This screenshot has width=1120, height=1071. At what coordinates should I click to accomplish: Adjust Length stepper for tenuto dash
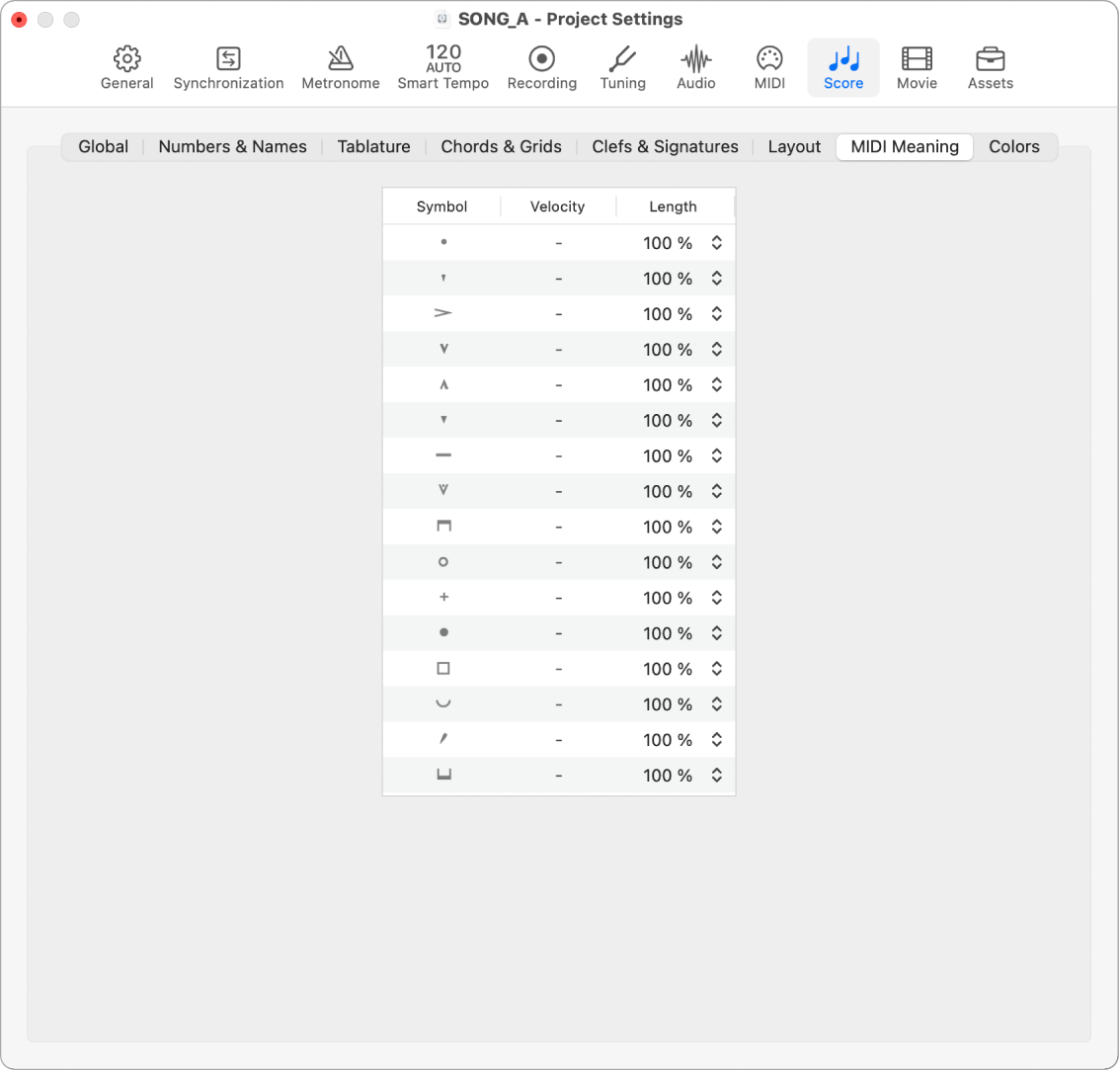(716, 455)
